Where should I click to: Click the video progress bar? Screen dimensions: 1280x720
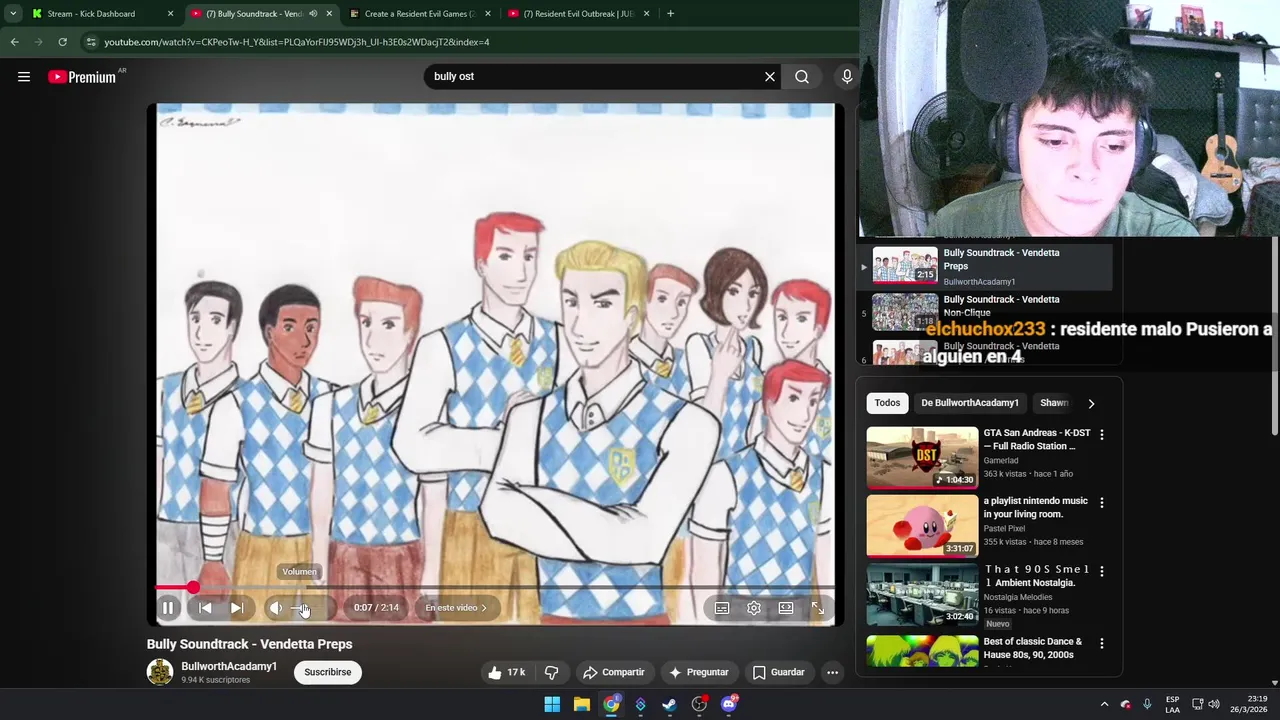pos(495,588)
